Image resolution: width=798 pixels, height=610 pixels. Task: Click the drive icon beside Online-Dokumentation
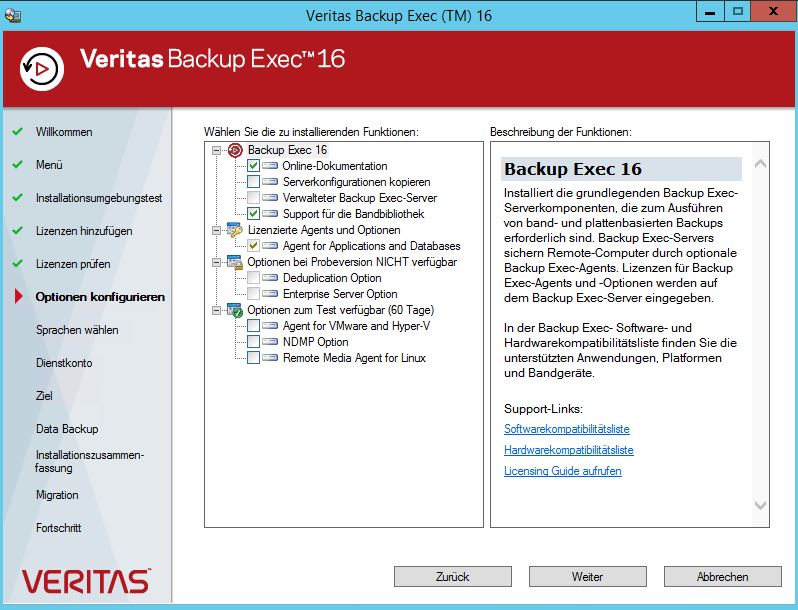click(x=270, y=166)
